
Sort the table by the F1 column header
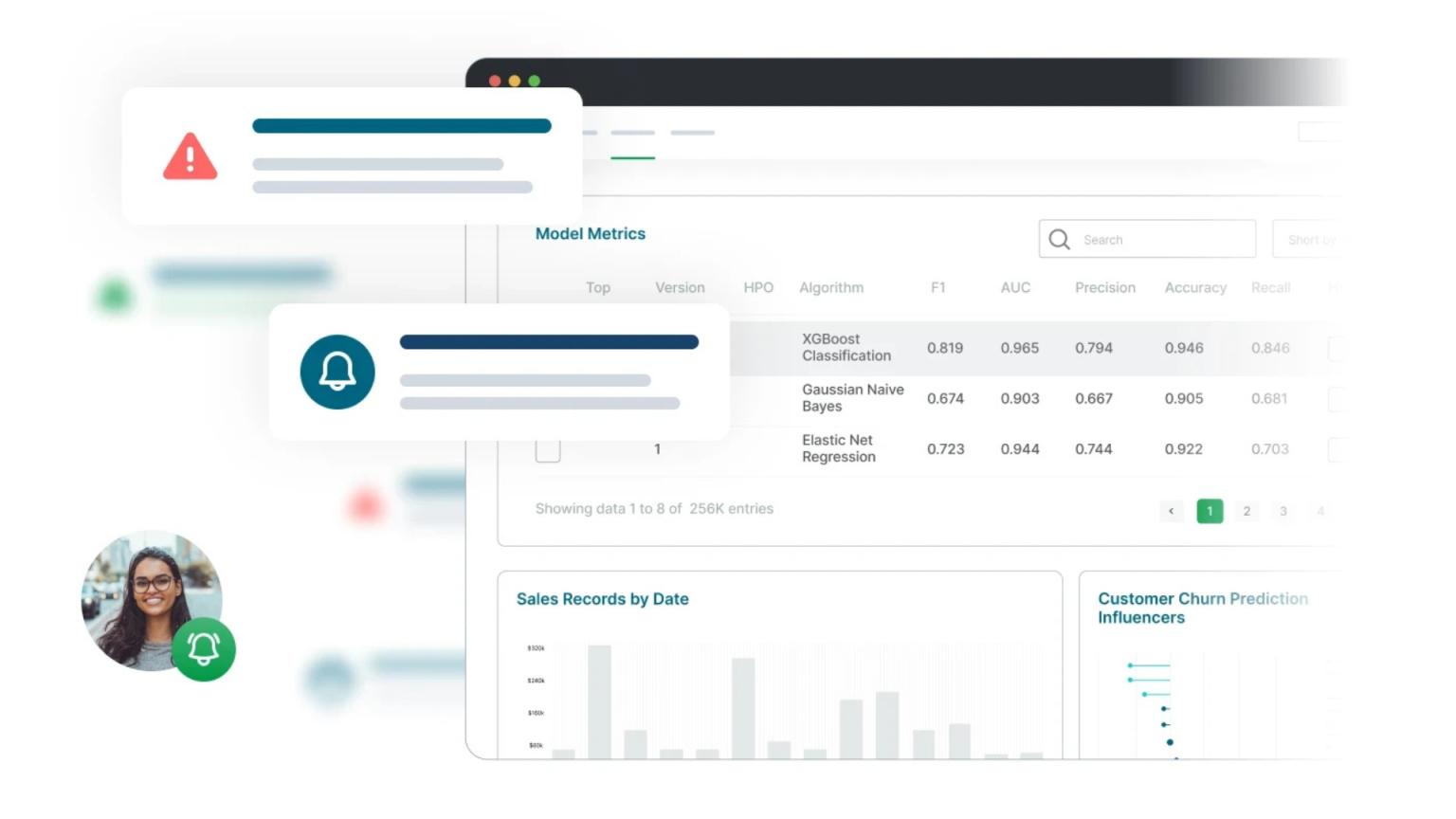click(x=938, y=287)
